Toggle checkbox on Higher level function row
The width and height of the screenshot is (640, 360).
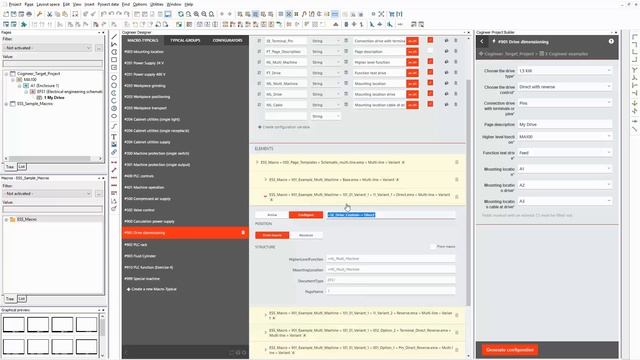point(430,62)
